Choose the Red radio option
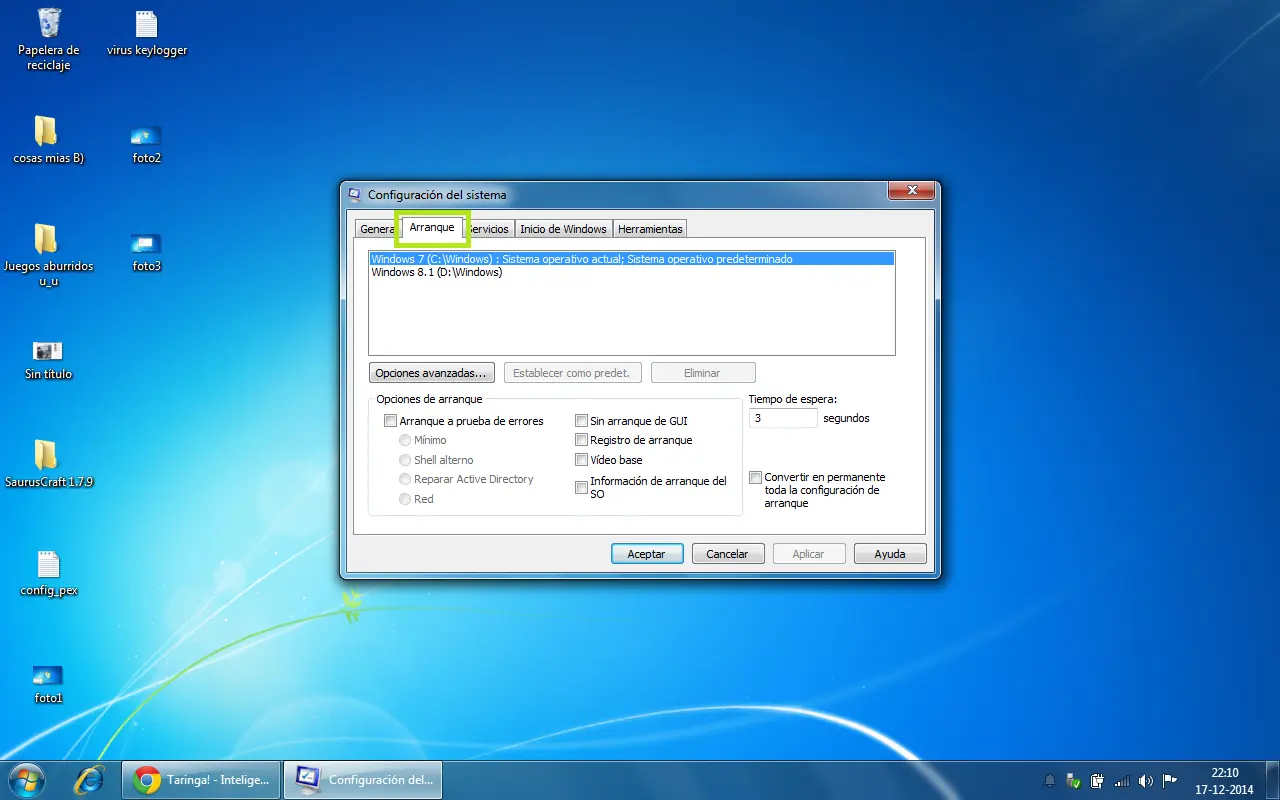Viewport: 1280px width, 800px height. [x=405, y=499]
